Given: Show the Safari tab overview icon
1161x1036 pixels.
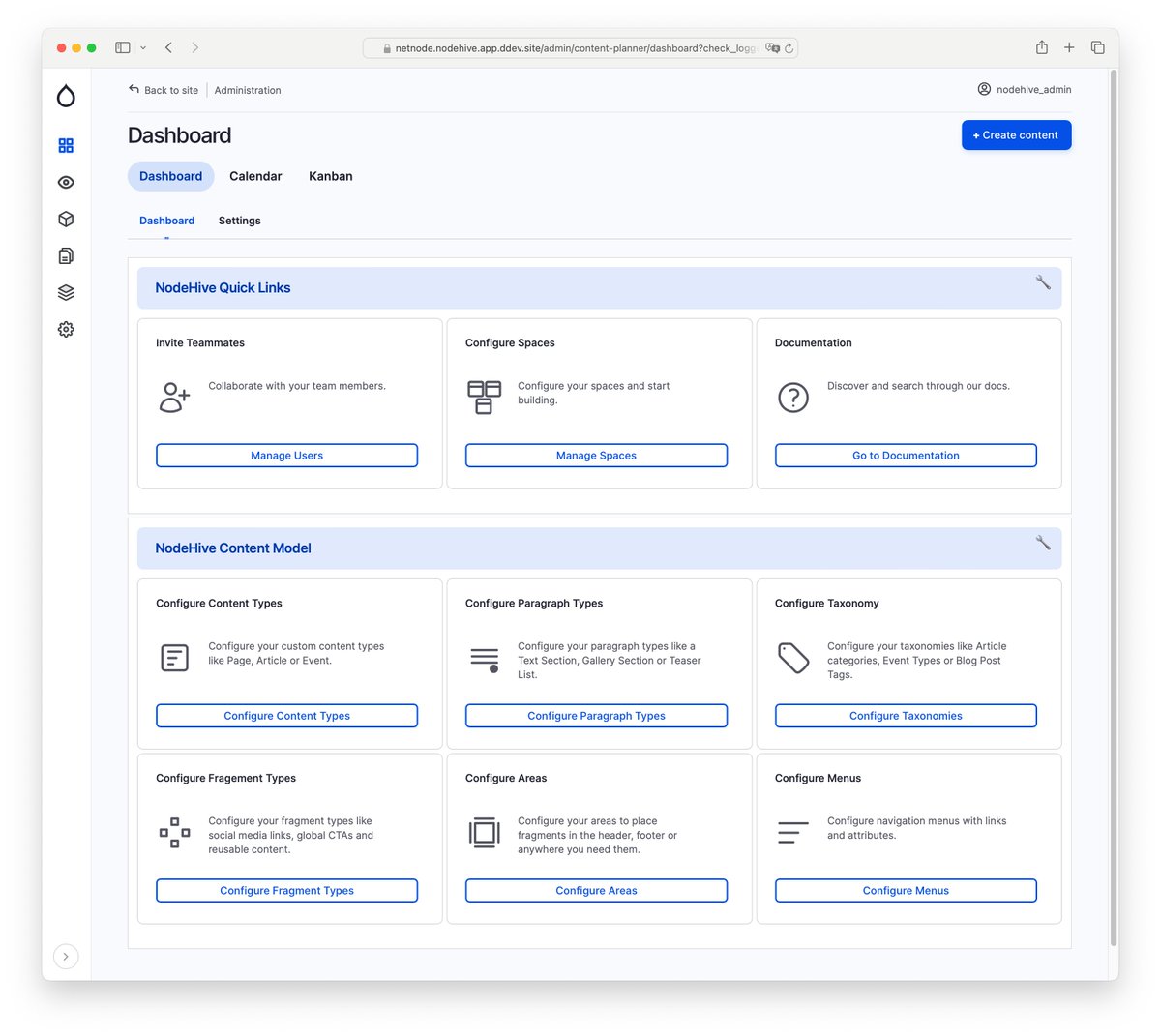Looking at the screenshot, I should pyautogui.click(x=1097, y=47).
